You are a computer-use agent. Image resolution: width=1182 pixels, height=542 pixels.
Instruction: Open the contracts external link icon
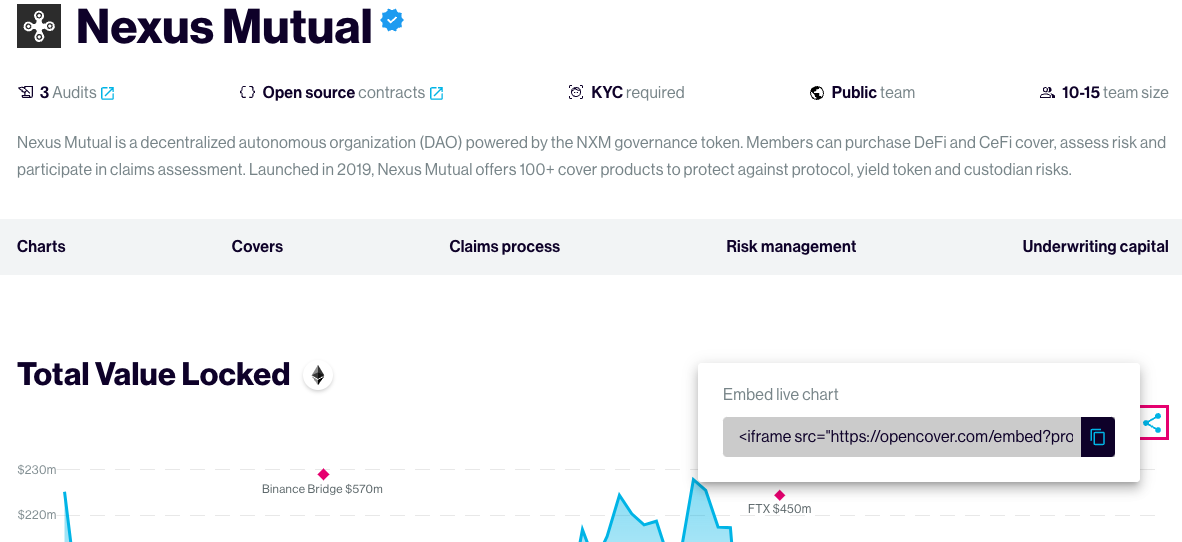436,93
